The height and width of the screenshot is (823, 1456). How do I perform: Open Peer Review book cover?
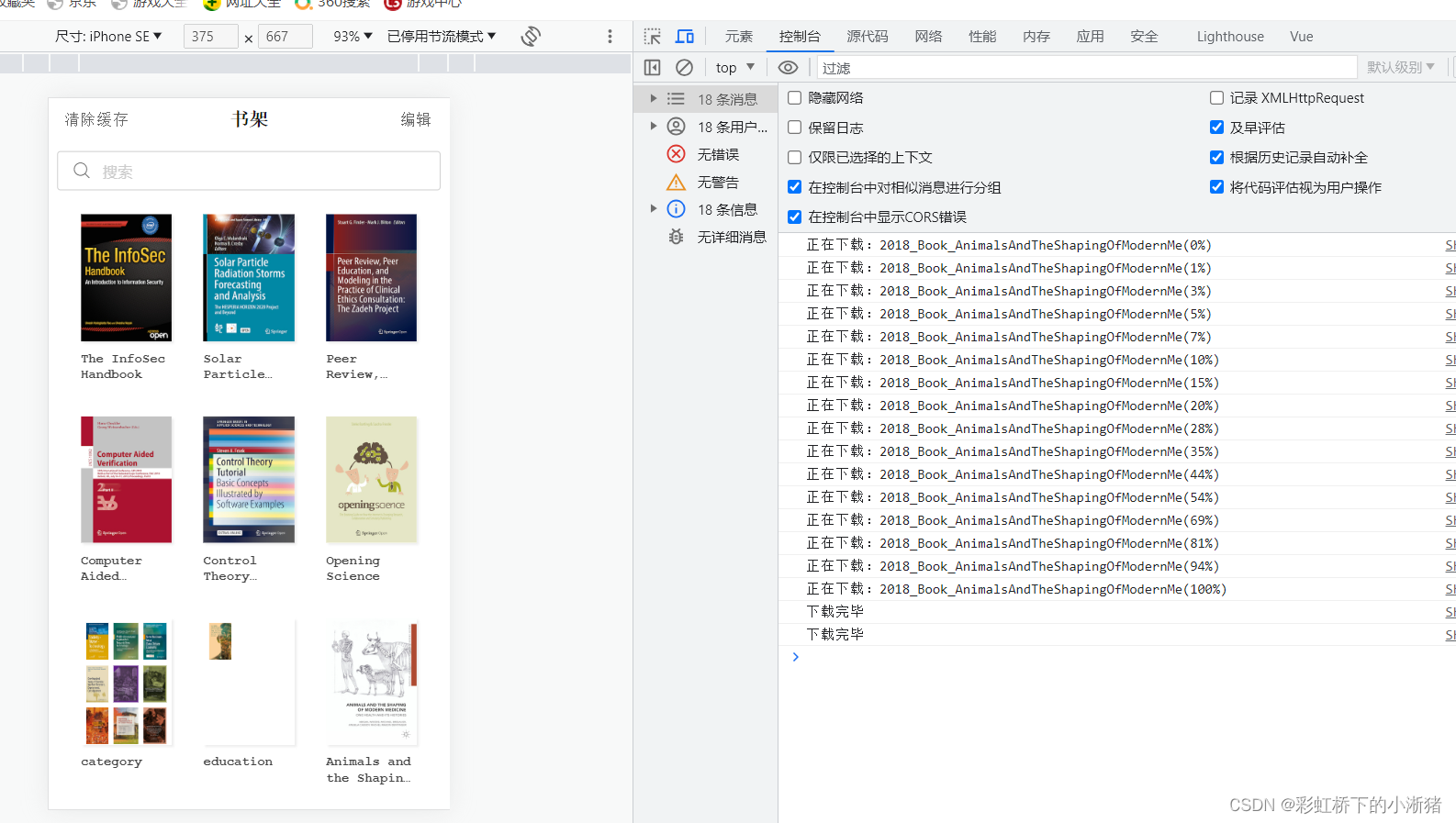coord(371,278)
